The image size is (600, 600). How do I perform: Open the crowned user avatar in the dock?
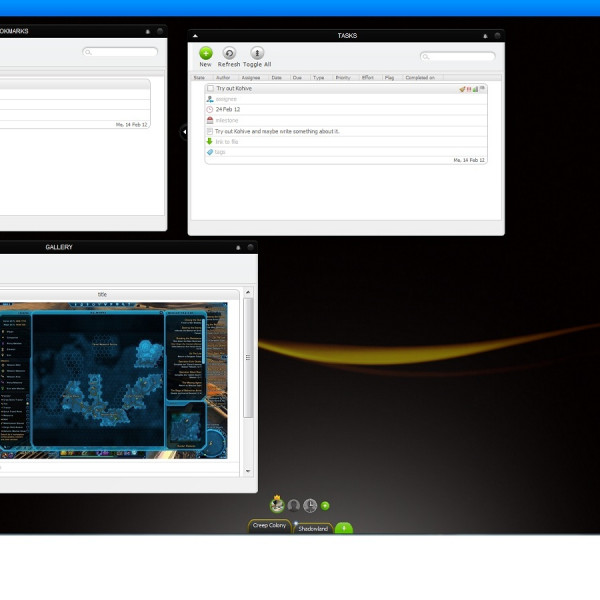(x=277, y=504)
